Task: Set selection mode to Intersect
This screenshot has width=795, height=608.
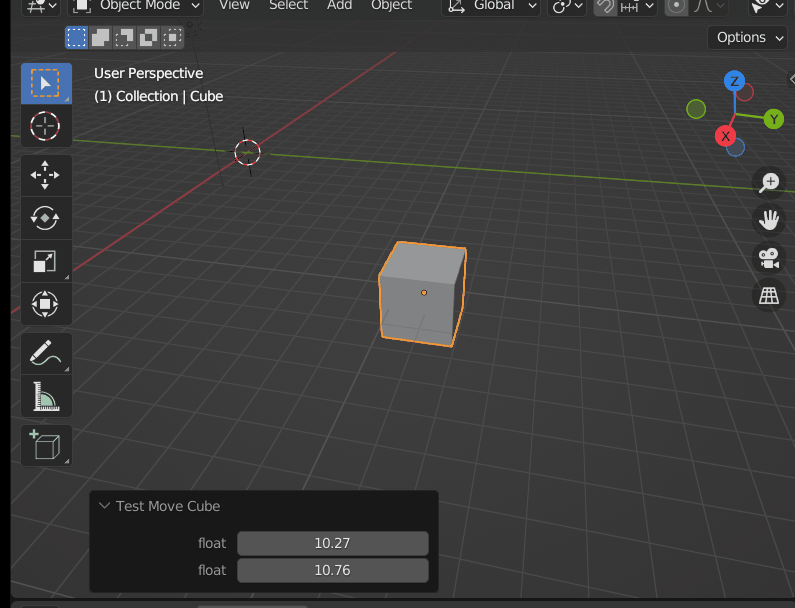Action: pyautogui.click(x=172, y=38)
